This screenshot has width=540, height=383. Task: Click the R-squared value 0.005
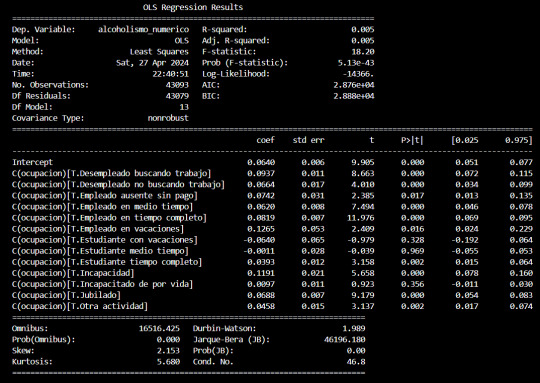tap(363, 30)
